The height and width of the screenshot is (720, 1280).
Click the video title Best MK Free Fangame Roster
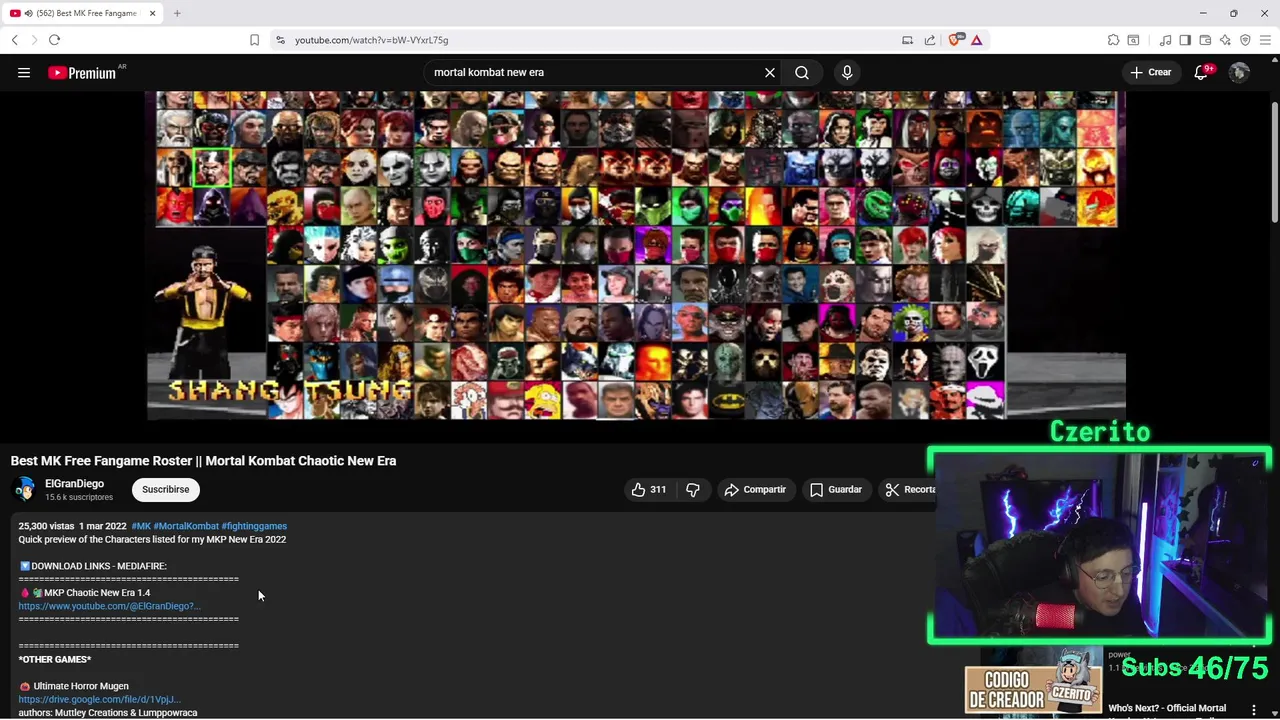point(203,461)
